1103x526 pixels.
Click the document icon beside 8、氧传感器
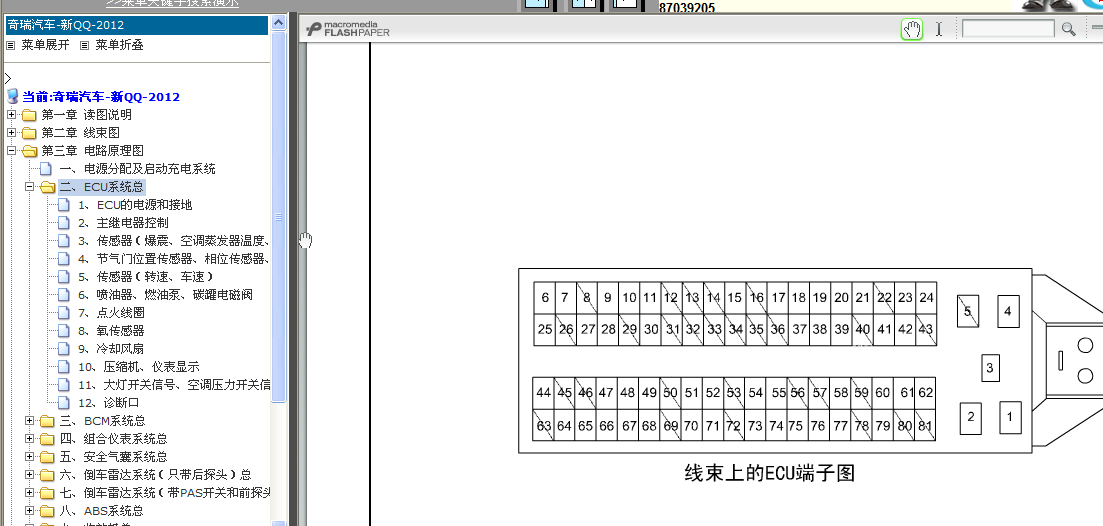pyautogui.click(x=64, y=331)
